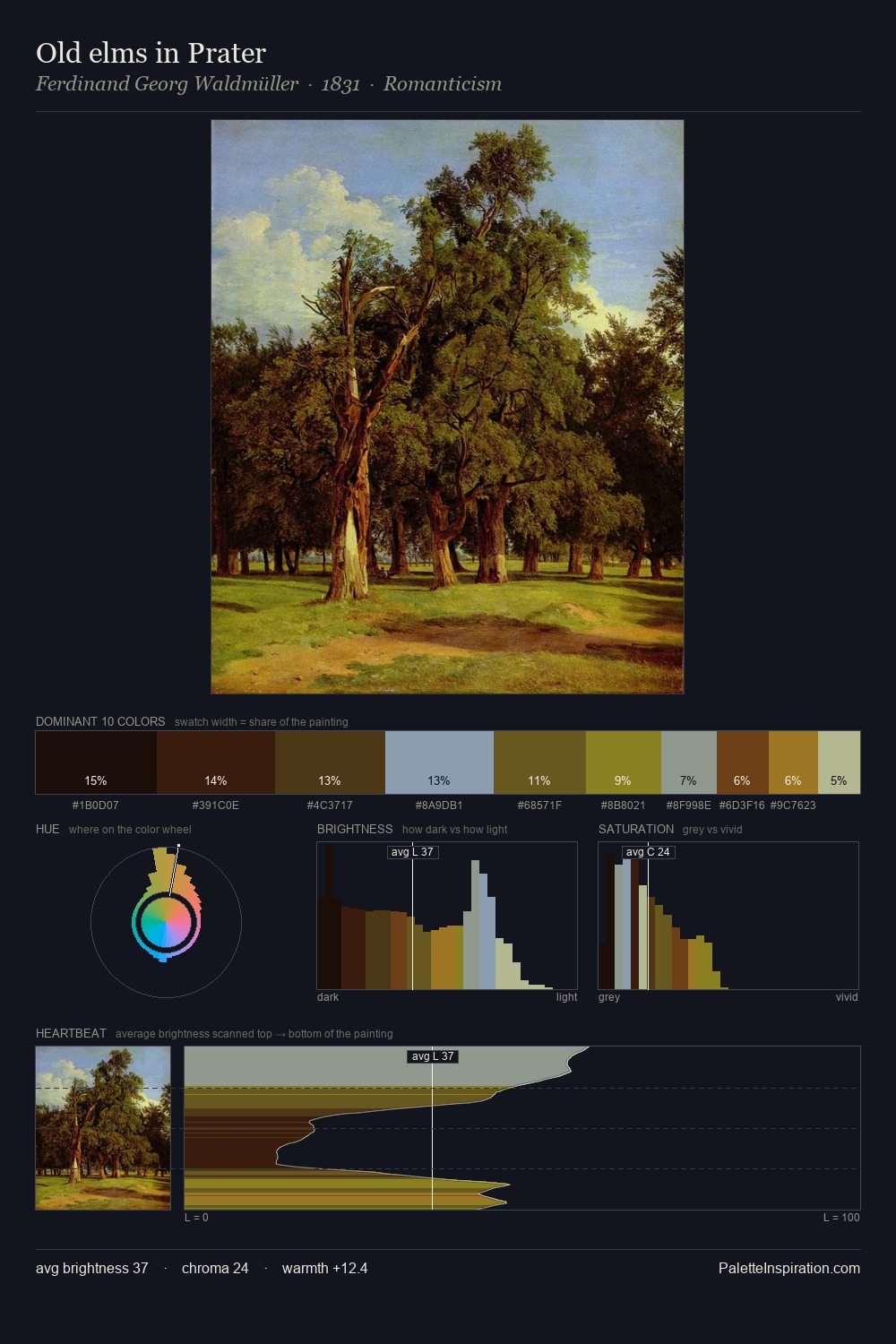Click 'swatch width = share of the painting' caption
The height and width of the screenshot is (1344, 896).
tap(261, 722)
